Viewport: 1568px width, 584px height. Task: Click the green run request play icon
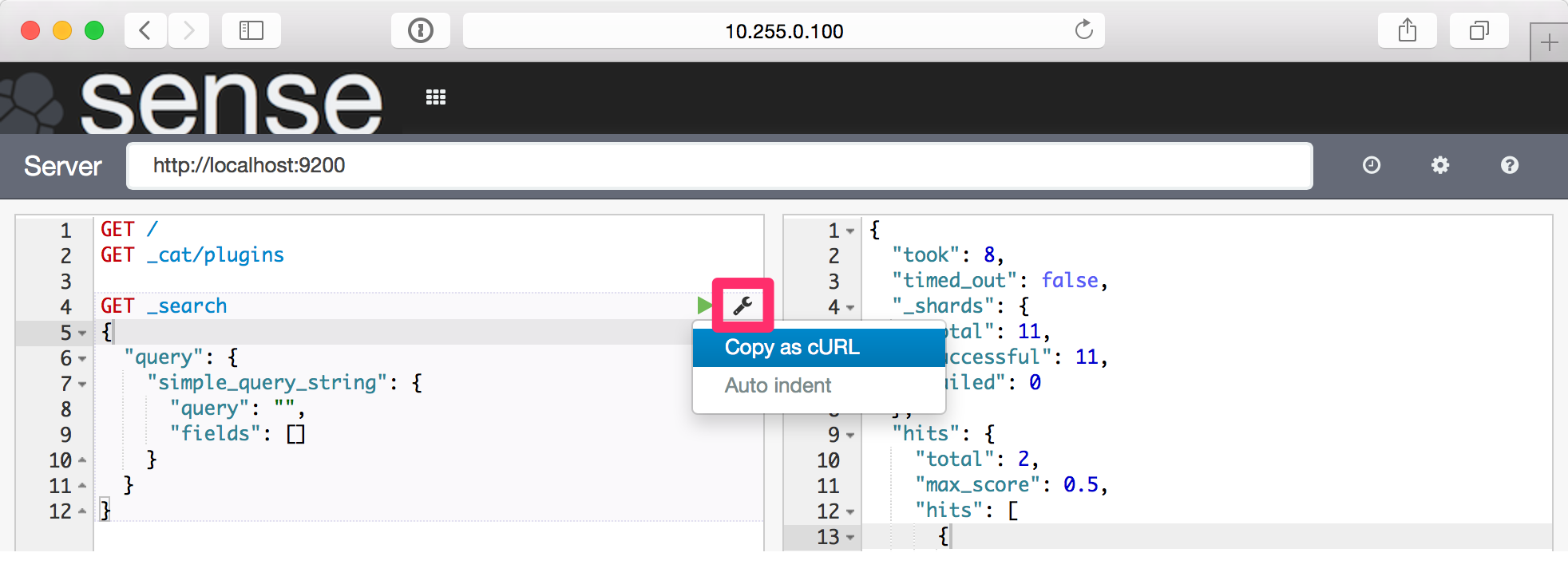[703, 306]
